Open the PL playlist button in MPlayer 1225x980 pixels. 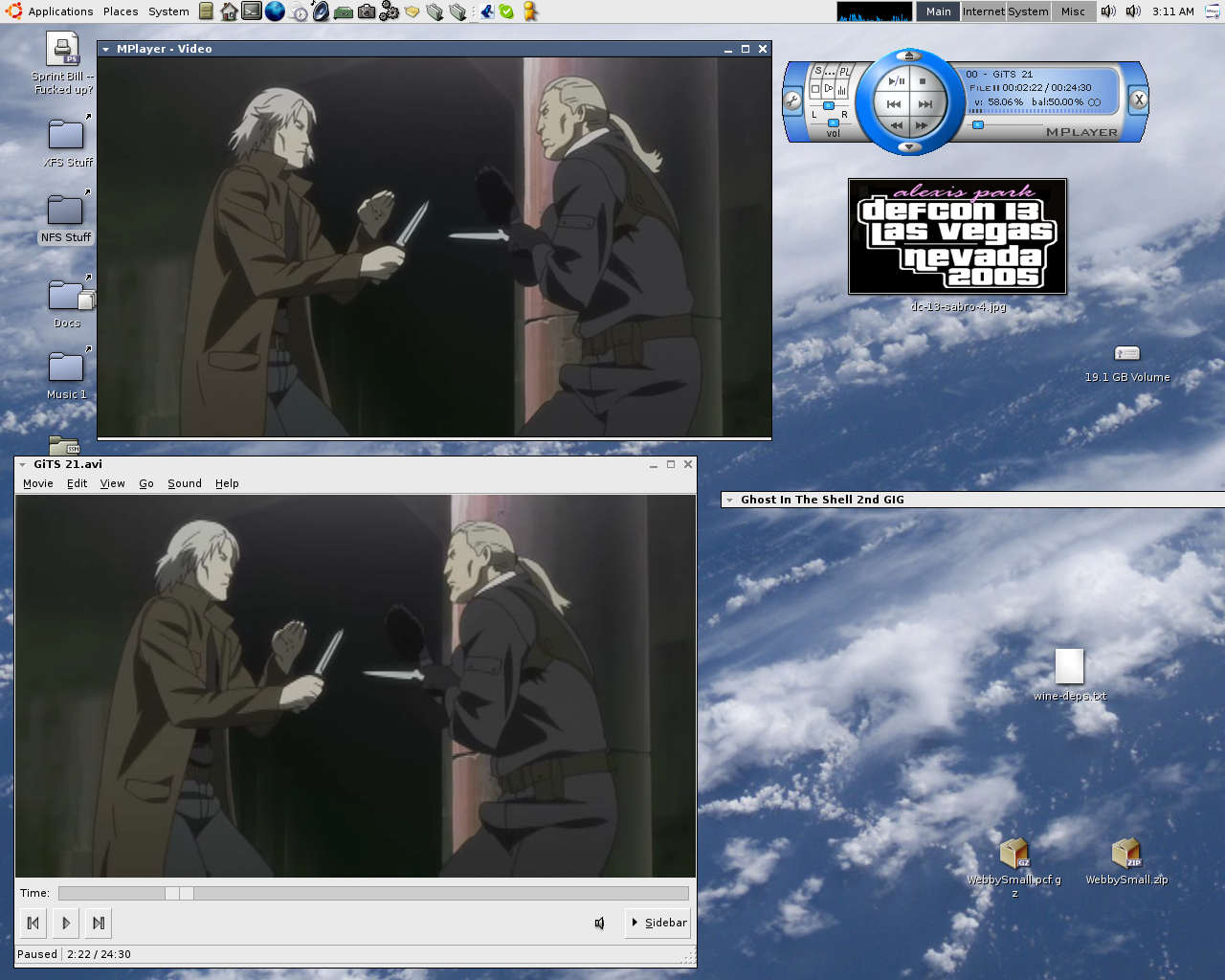[x=845, y=72]
